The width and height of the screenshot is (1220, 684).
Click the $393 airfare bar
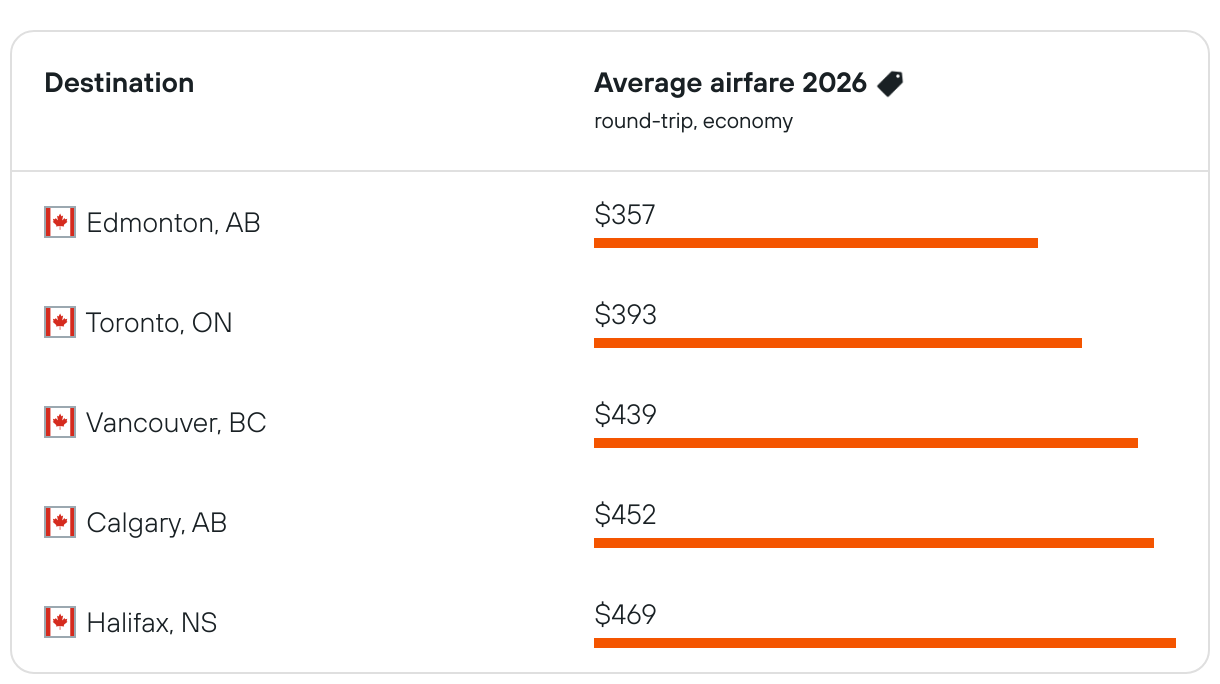click(837, 343)
